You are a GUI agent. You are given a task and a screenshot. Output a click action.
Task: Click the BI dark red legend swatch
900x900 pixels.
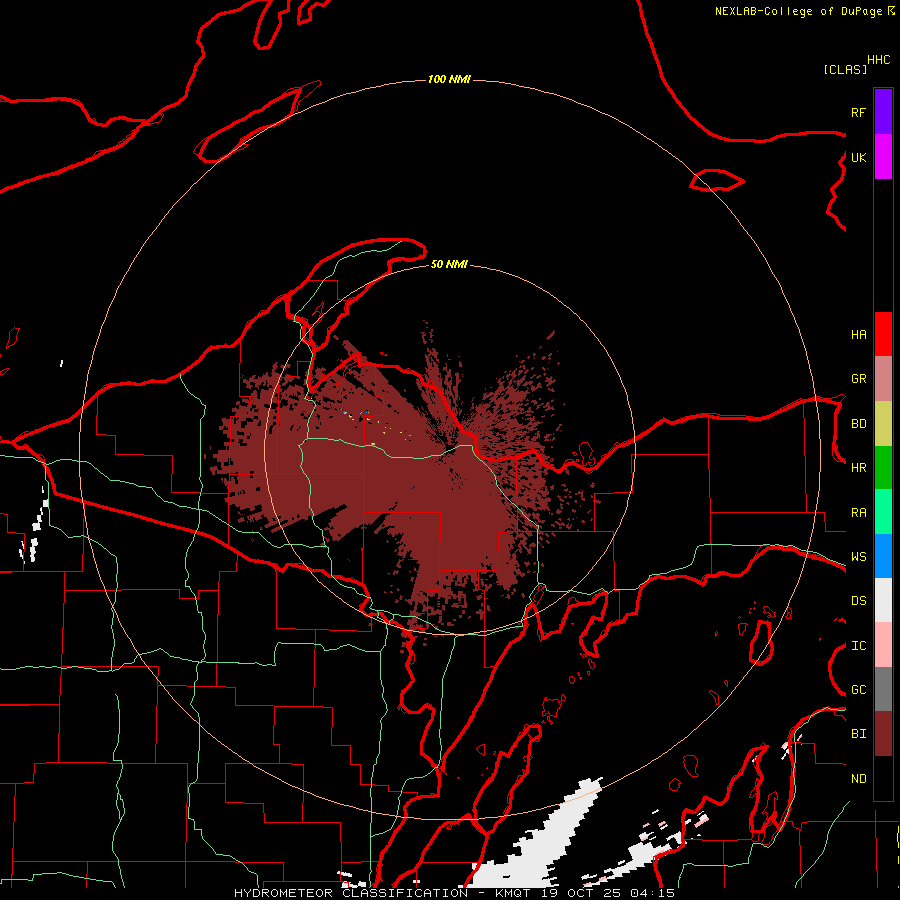(883, 734)
